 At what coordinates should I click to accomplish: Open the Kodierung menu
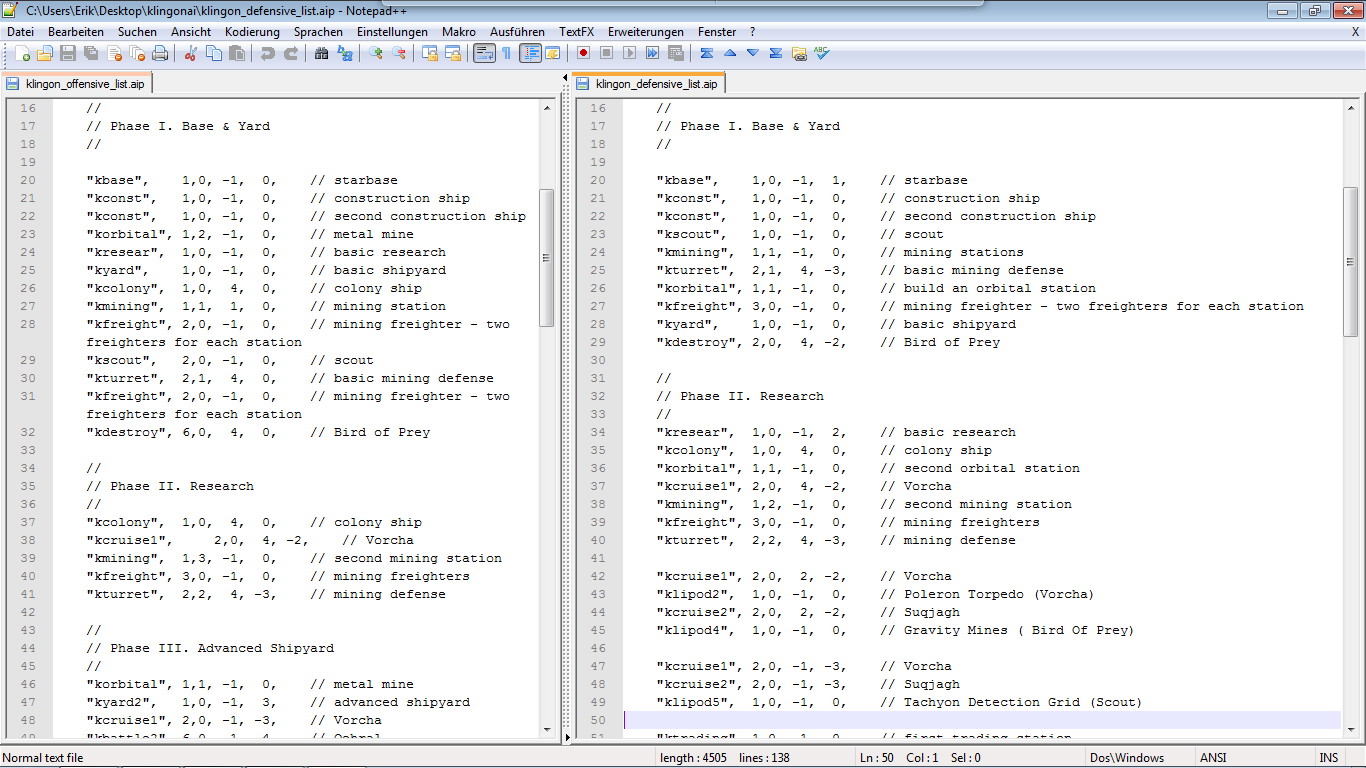click(x=252, y=32)
